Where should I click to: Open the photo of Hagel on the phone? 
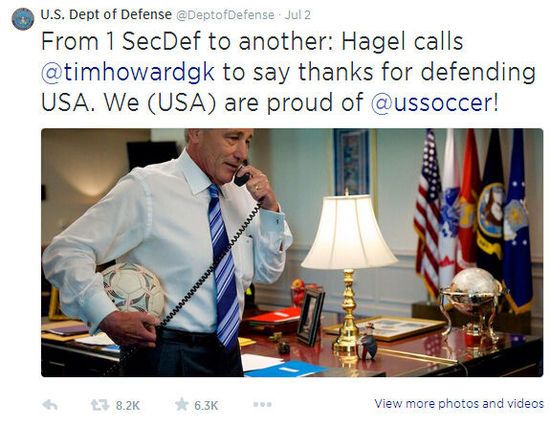pos(292,253)
